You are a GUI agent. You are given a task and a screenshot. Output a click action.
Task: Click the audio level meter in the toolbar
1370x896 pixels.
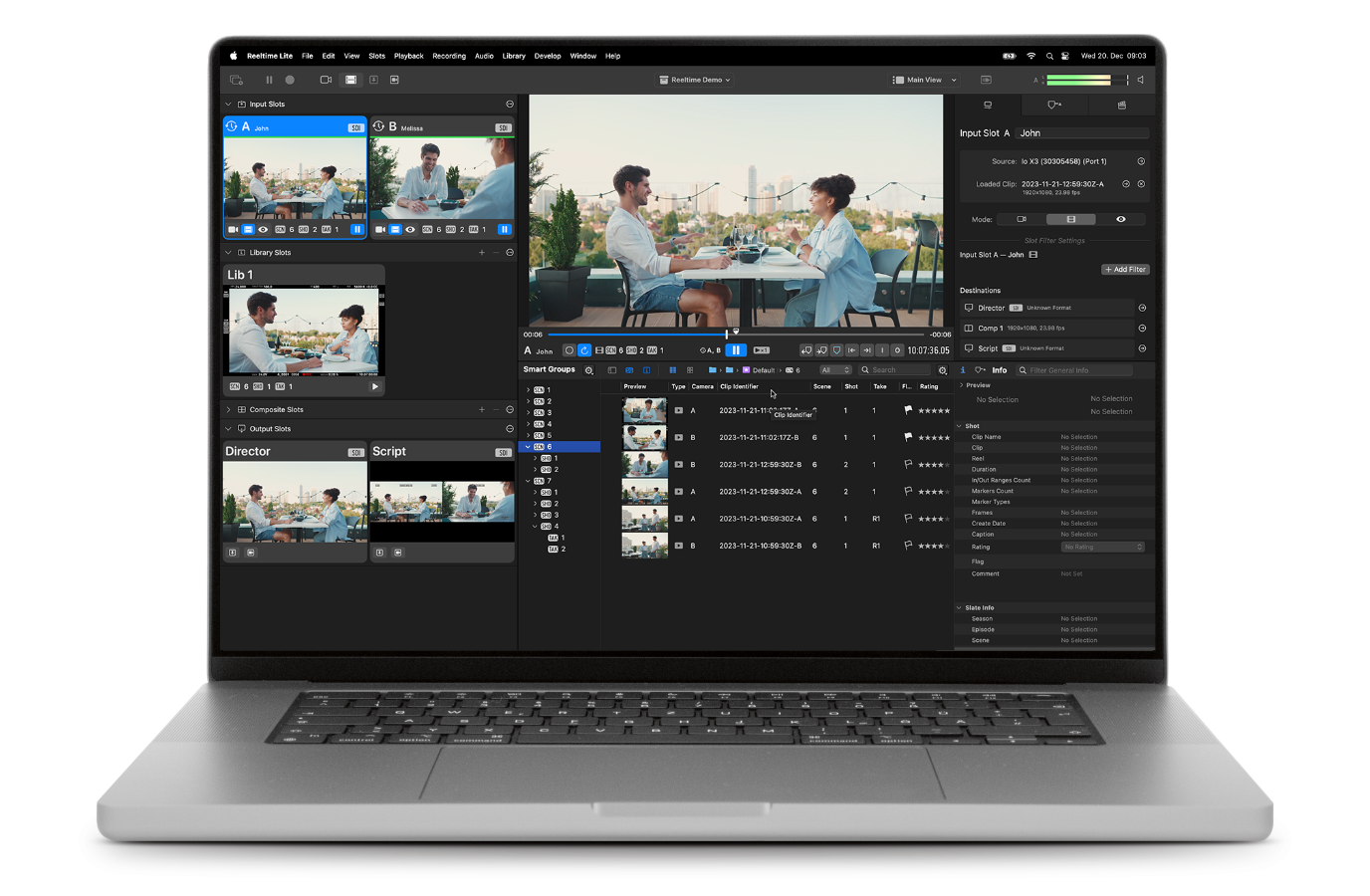[x=1087, y=80]
